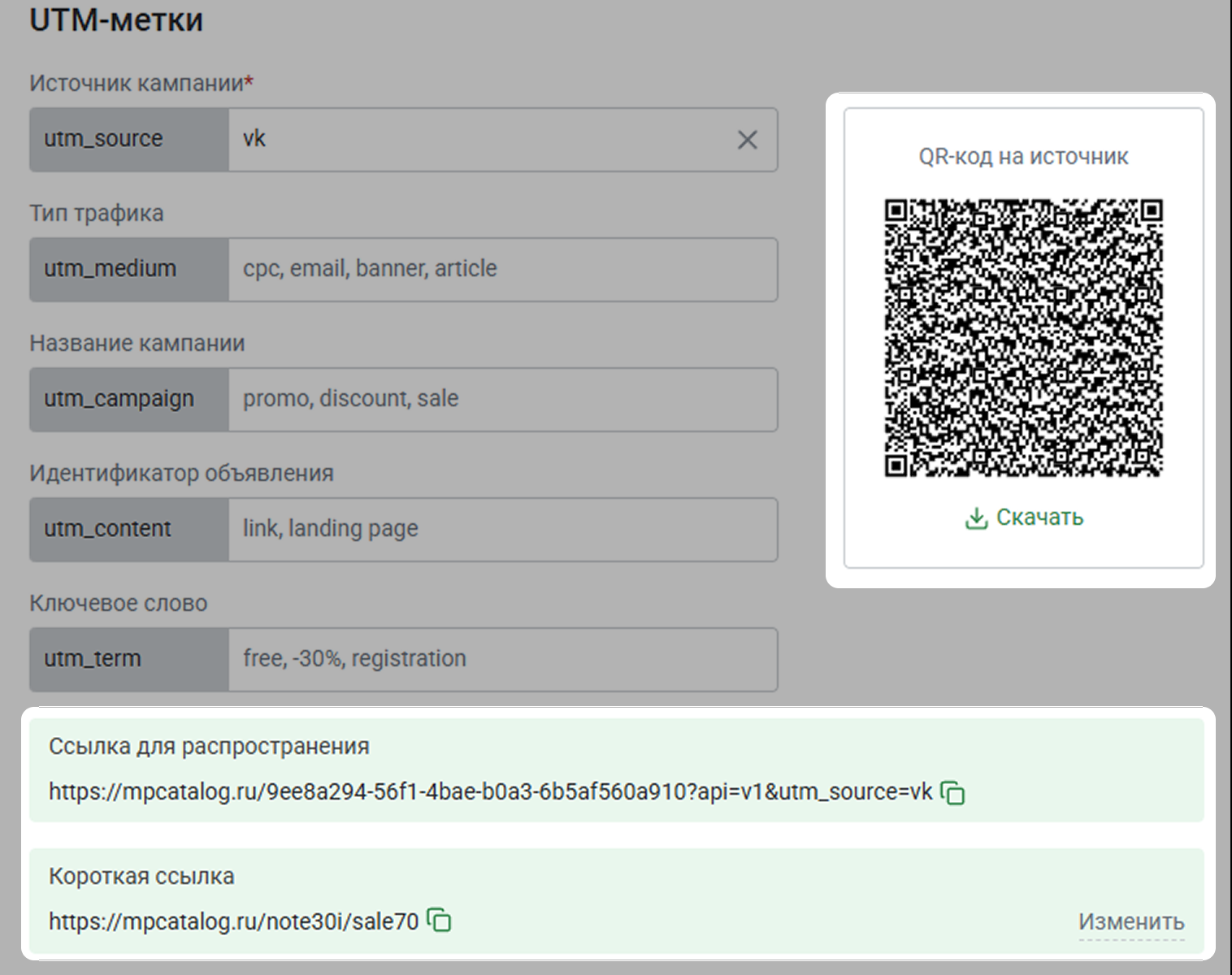
Task: Click the short URL ending in sale70
Action: click(233, 921)
